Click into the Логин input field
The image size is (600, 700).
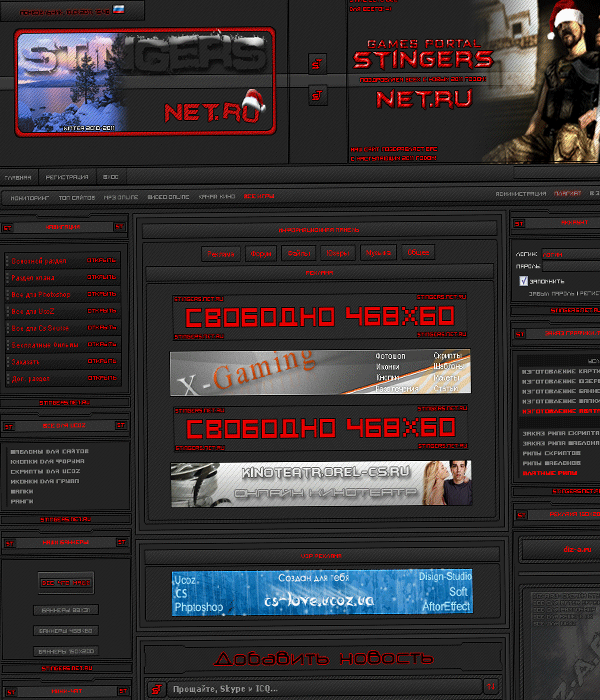point(571,254)
